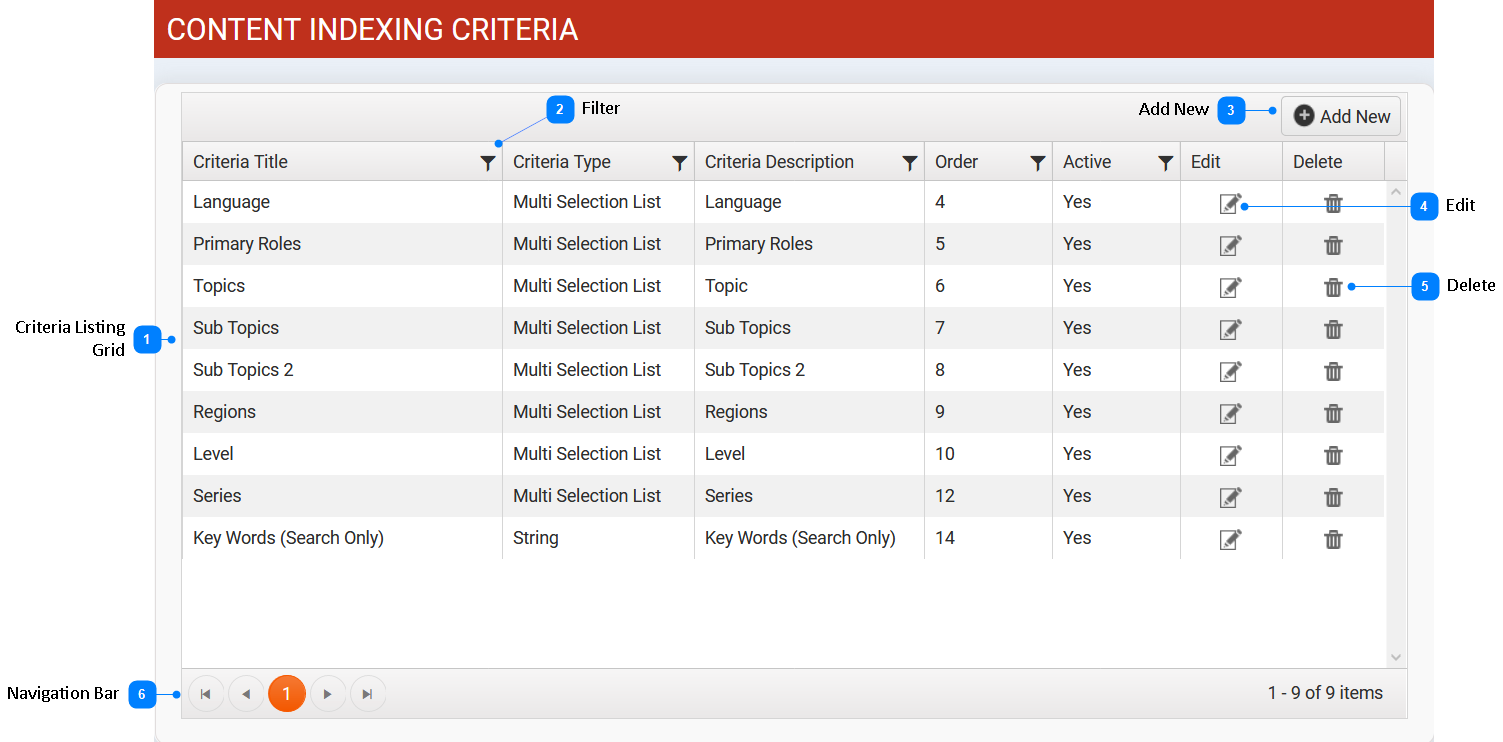Remove the Level criteria row
1503x742 pixels.
(1333, 456)
